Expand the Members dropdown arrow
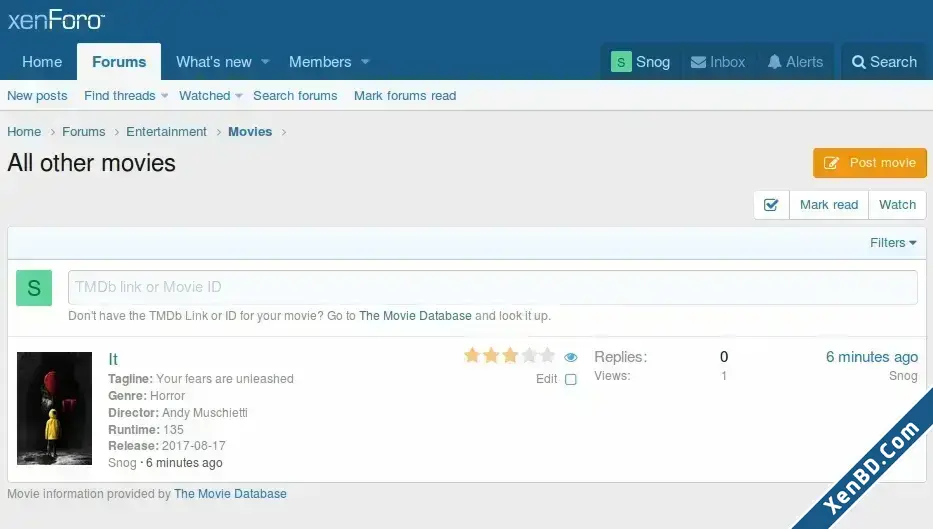Screen dimensions: 933x529 click(x=365, y=62)
